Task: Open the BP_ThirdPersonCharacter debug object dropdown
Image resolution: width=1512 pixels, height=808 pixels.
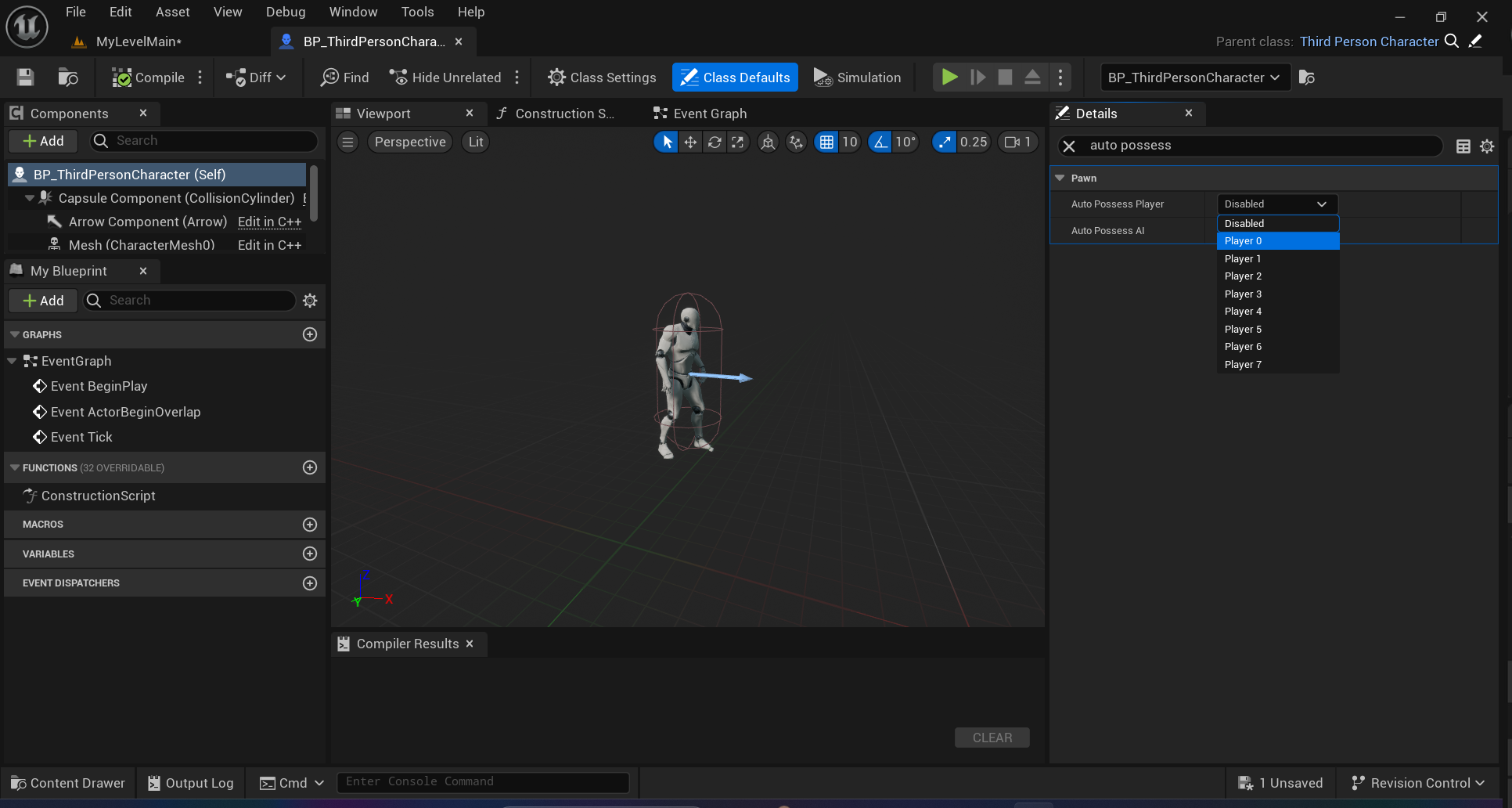Action: click(x=1194, y=77)
